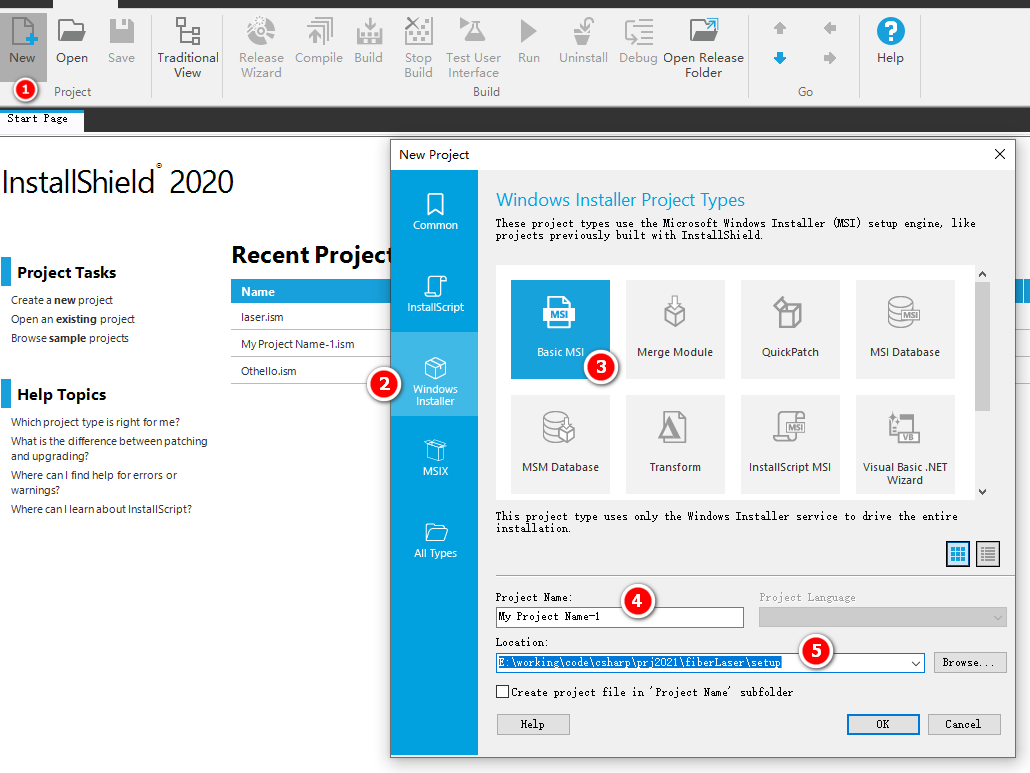Click the Compile toolbar icon

(319, 41)
